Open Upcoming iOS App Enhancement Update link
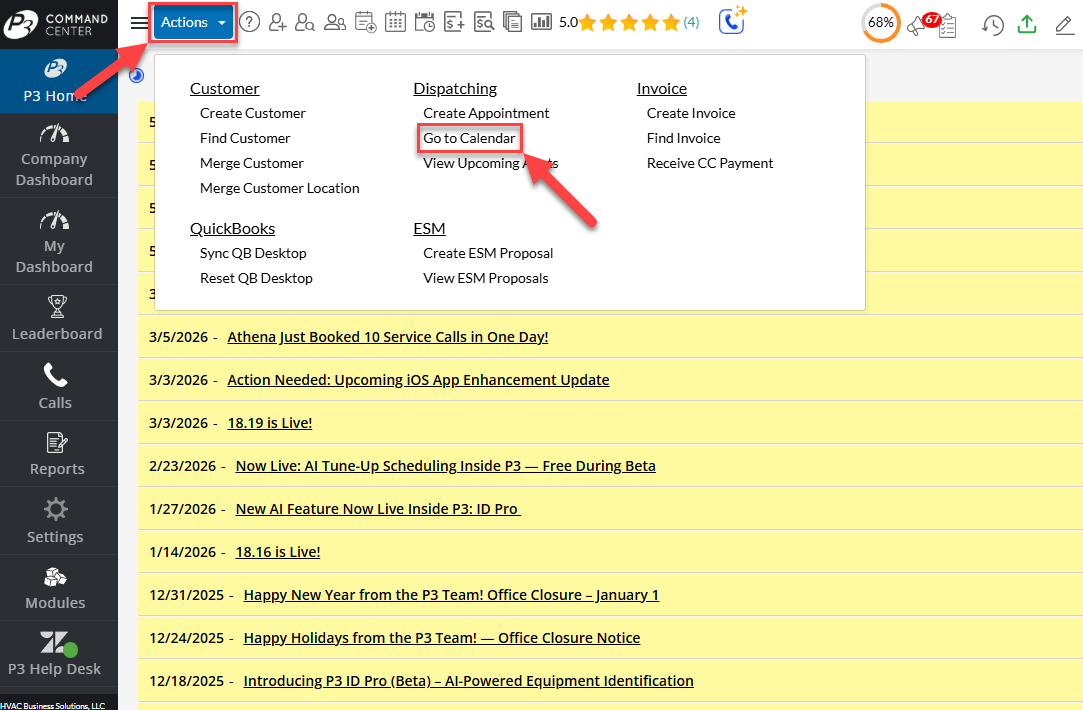This screenshot has width=1083, height=710. coord(418,380)
